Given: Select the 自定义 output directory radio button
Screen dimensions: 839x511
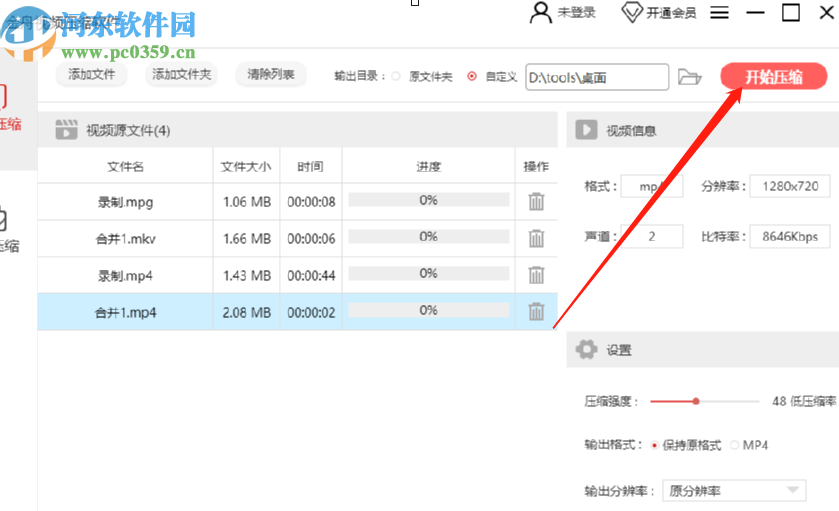Looking at the screenshot, I should click(x=471, y=77).
